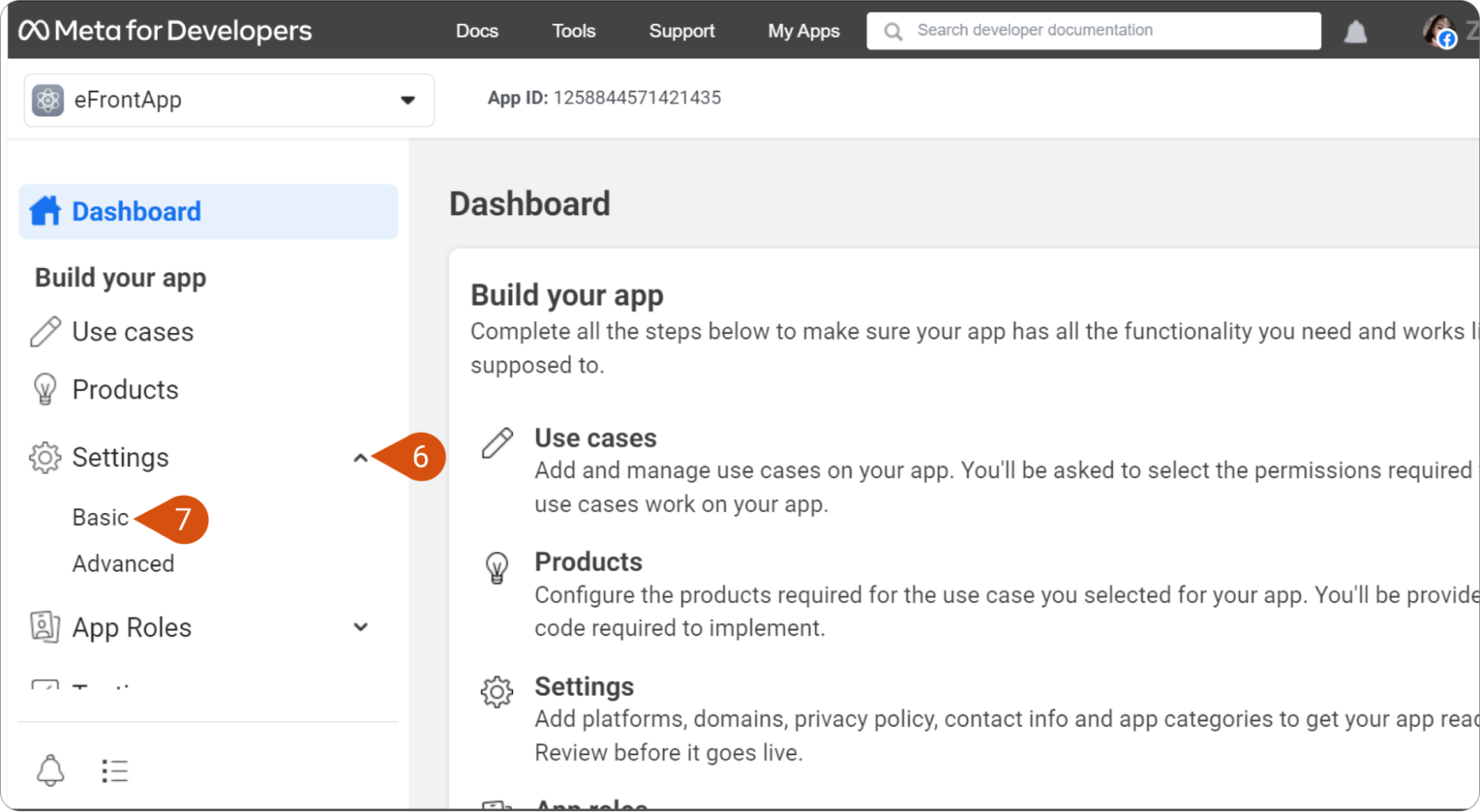This screenshot has width=1480, height=812.
Task: Click the sidebar Settings gear icon
Action: coord(45,457)
